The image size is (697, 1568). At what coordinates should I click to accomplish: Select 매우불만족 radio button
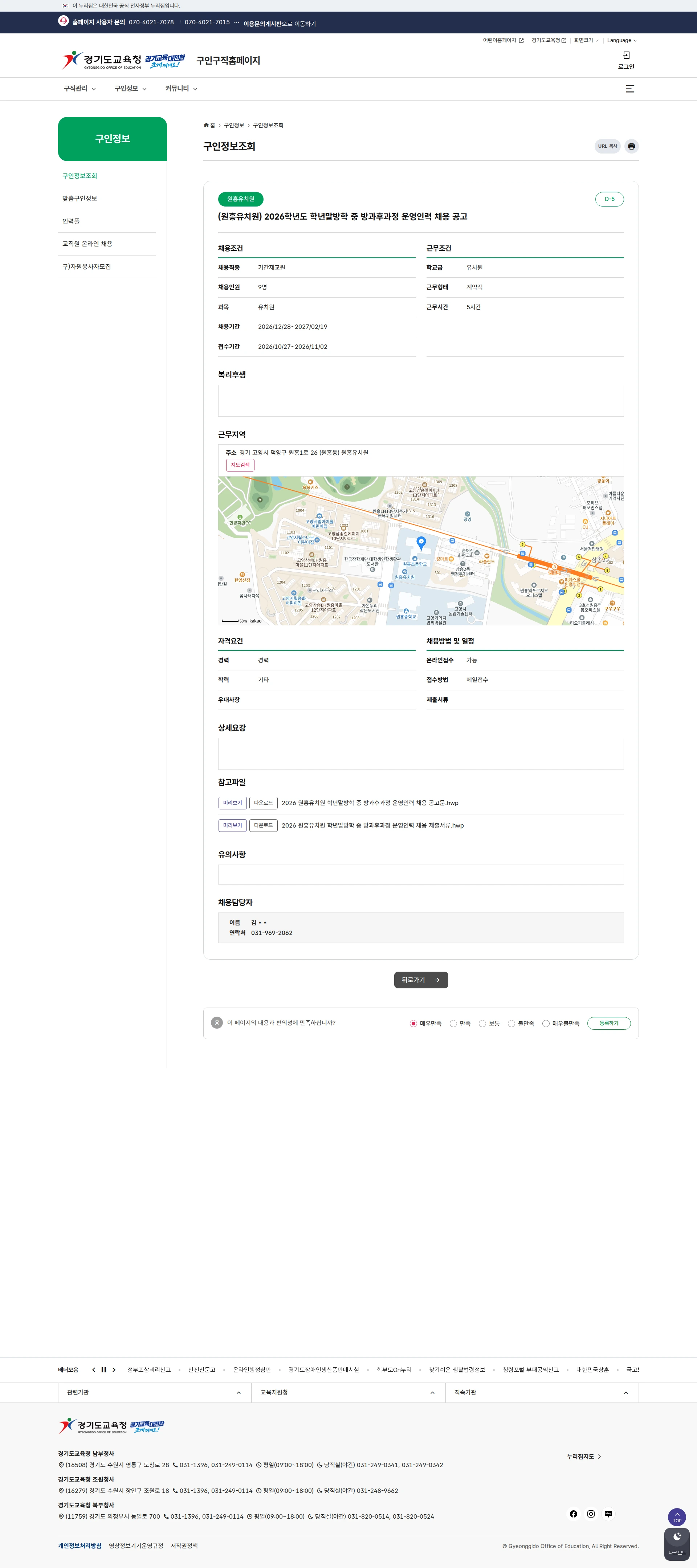tap(546, 1023)
